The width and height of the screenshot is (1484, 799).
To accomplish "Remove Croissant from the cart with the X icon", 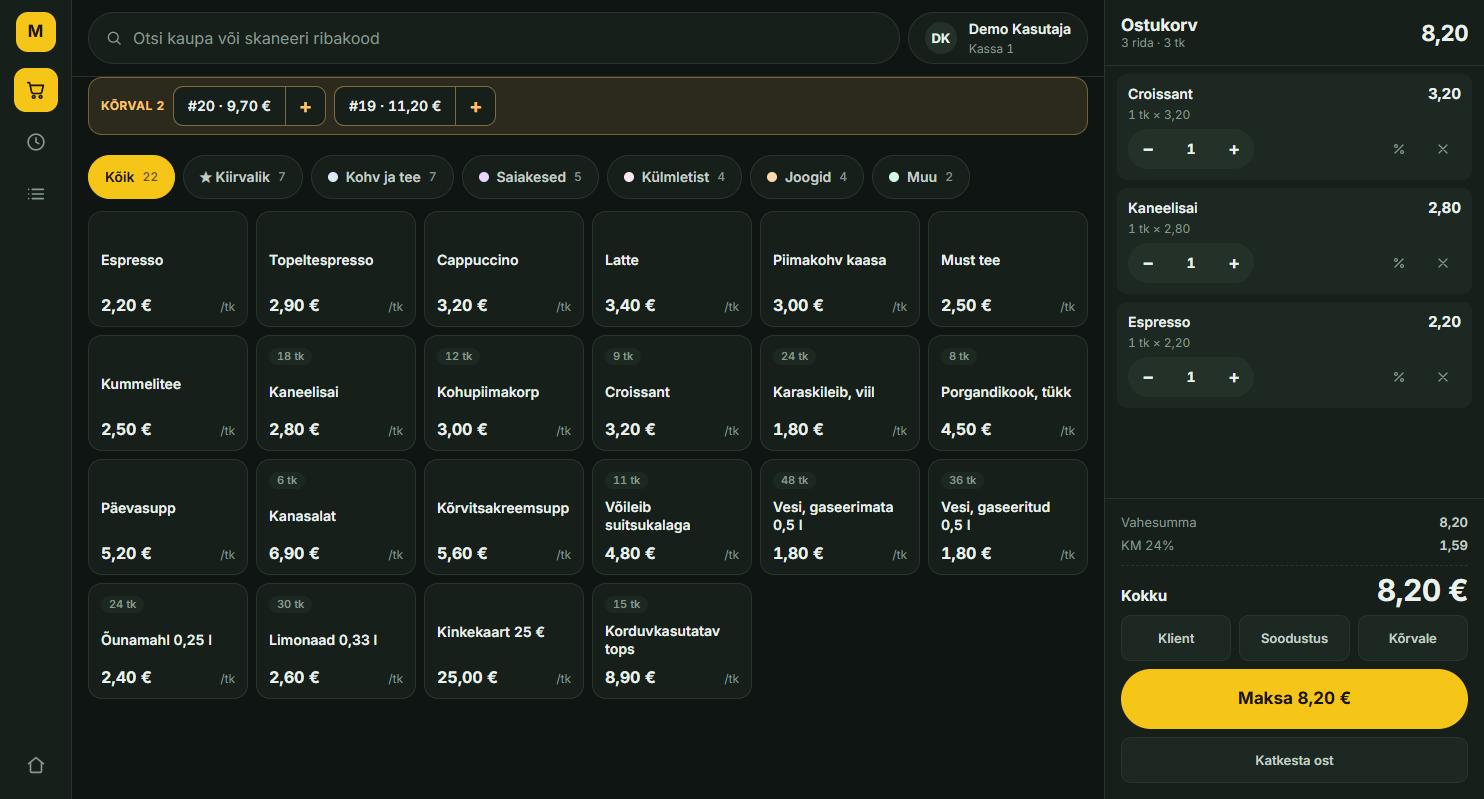I will tap(1442, 149).
